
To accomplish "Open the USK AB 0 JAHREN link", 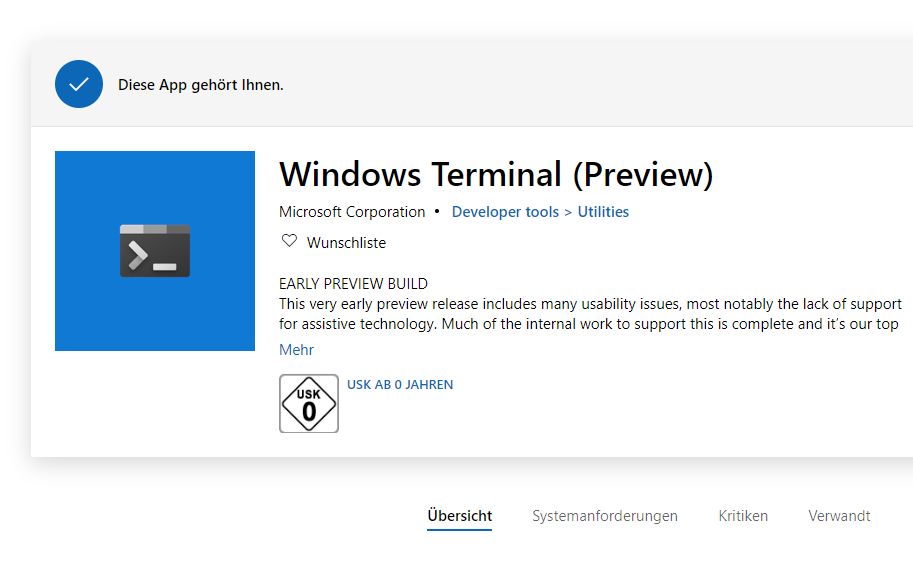I will tap(400, 385).
